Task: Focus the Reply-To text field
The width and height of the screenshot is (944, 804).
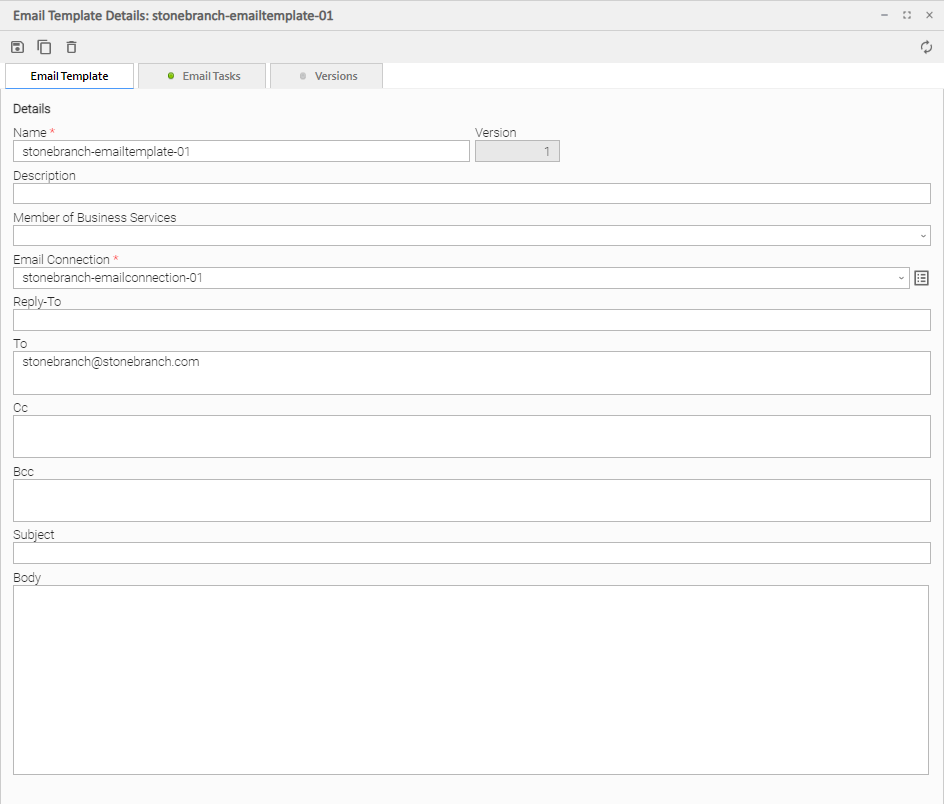Action: pos(471,320)
